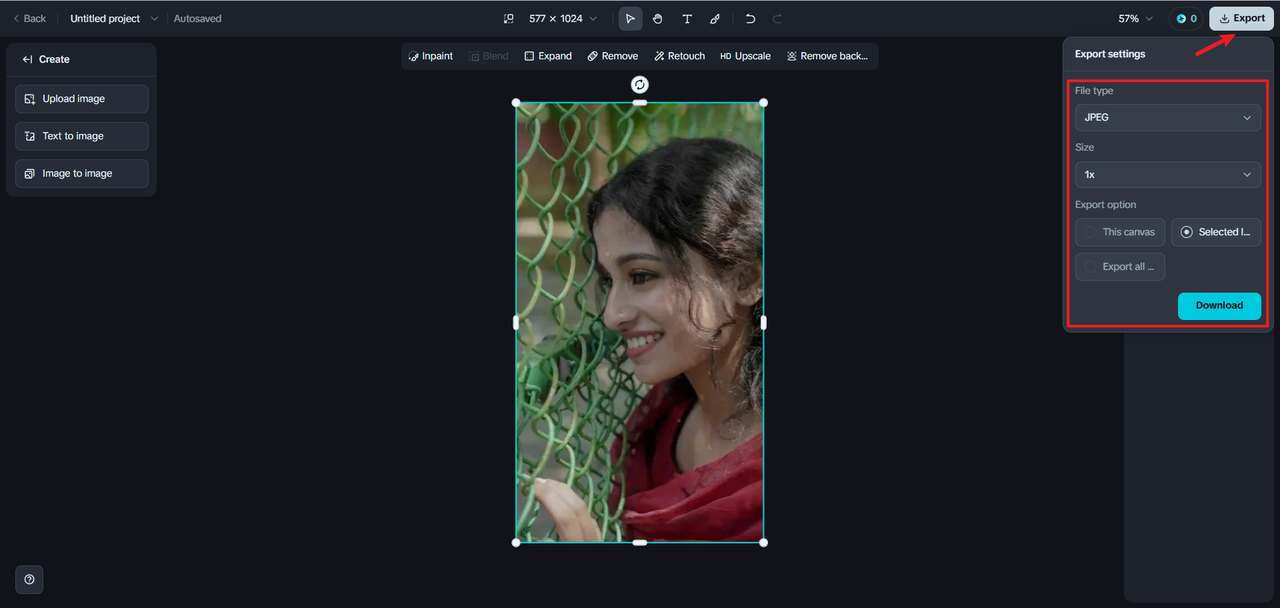Select the Export all option

pos(1120,267)
